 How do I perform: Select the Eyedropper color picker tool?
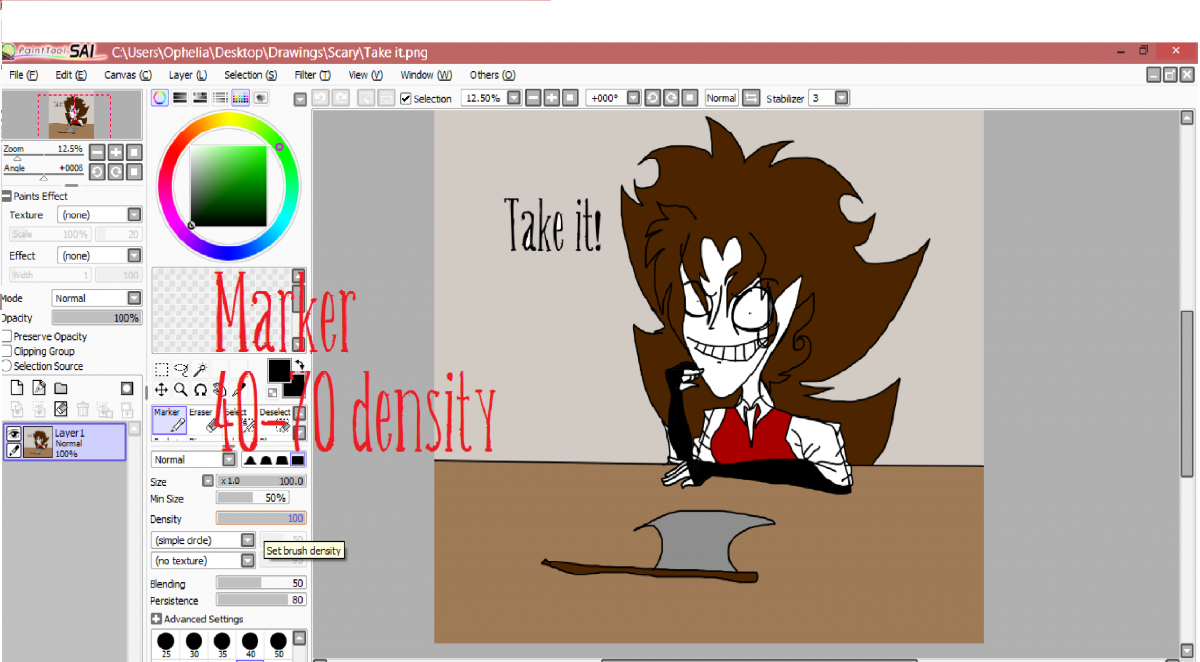coord(238,389)
